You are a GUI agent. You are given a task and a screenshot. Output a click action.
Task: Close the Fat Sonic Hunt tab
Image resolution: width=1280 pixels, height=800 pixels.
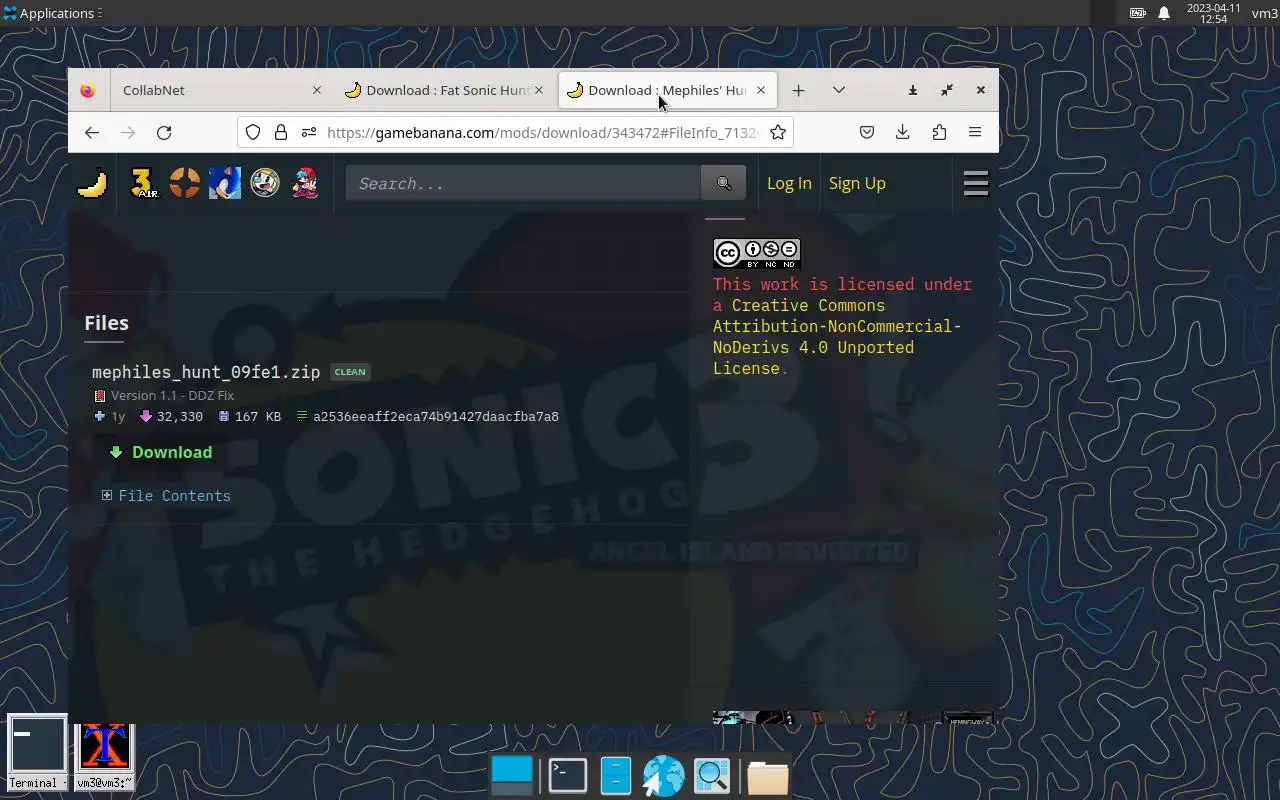coord(539,90)
